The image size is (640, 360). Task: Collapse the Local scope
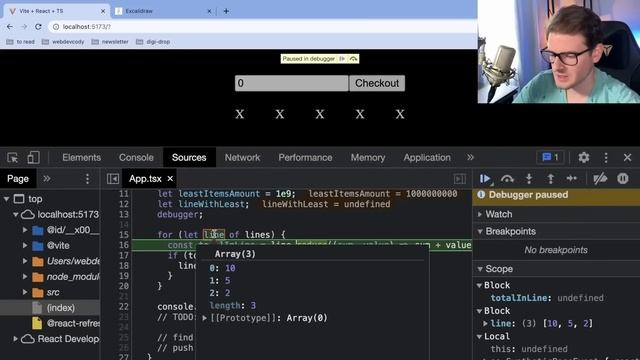click(x=480, y=336)
